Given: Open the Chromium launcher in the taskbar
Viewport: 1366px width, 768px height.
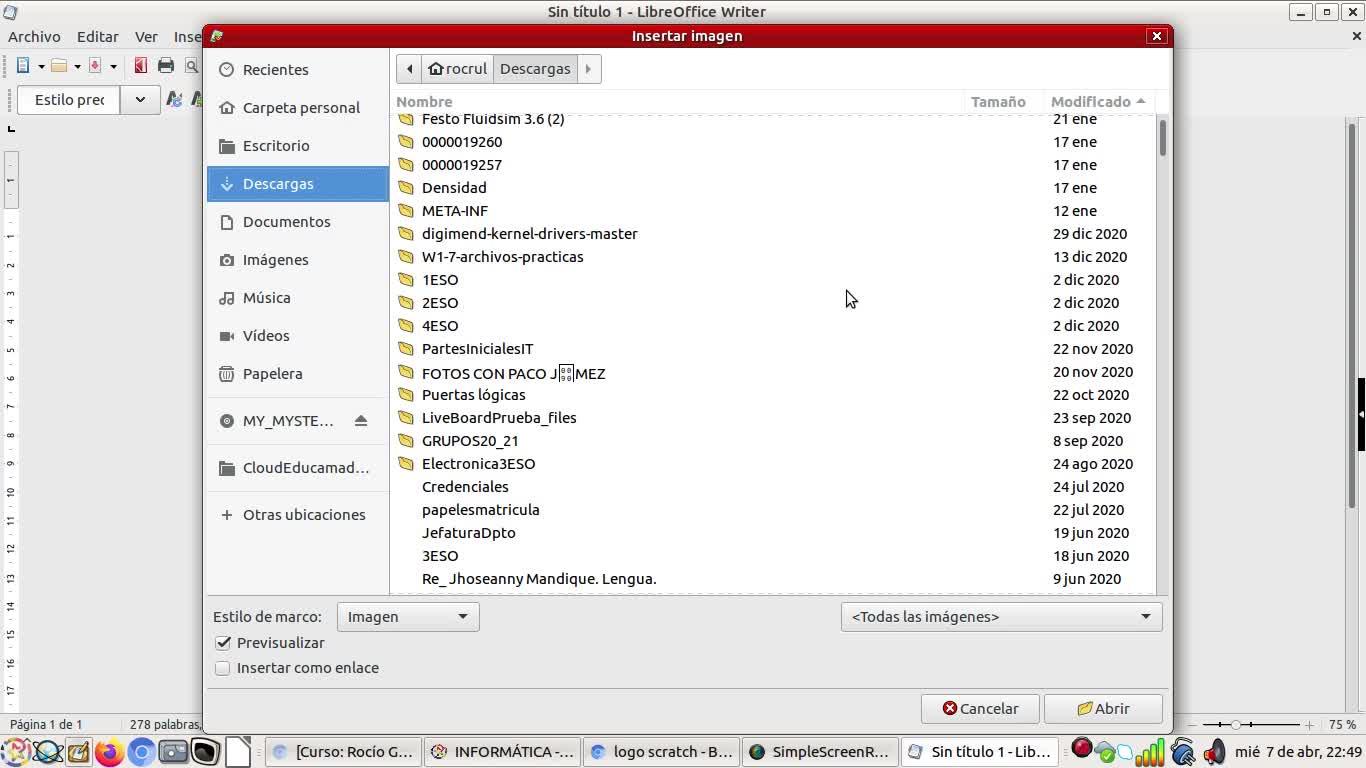Looking at the screenshot, I should (x=141, y=752).
